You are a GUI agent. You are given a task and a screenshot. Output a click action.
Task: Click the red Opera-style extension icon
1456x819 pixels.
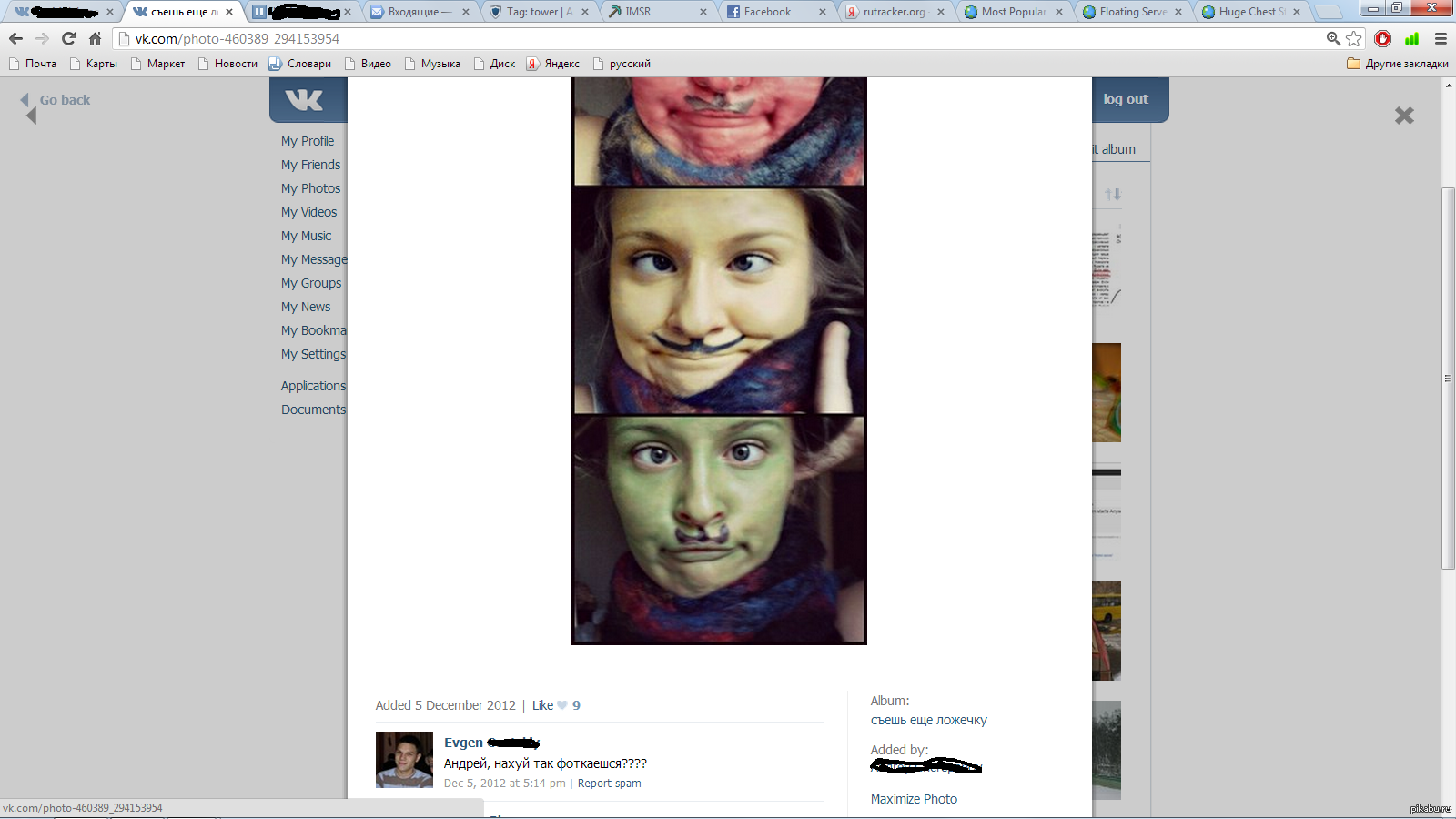click(x=1383, y=38)
